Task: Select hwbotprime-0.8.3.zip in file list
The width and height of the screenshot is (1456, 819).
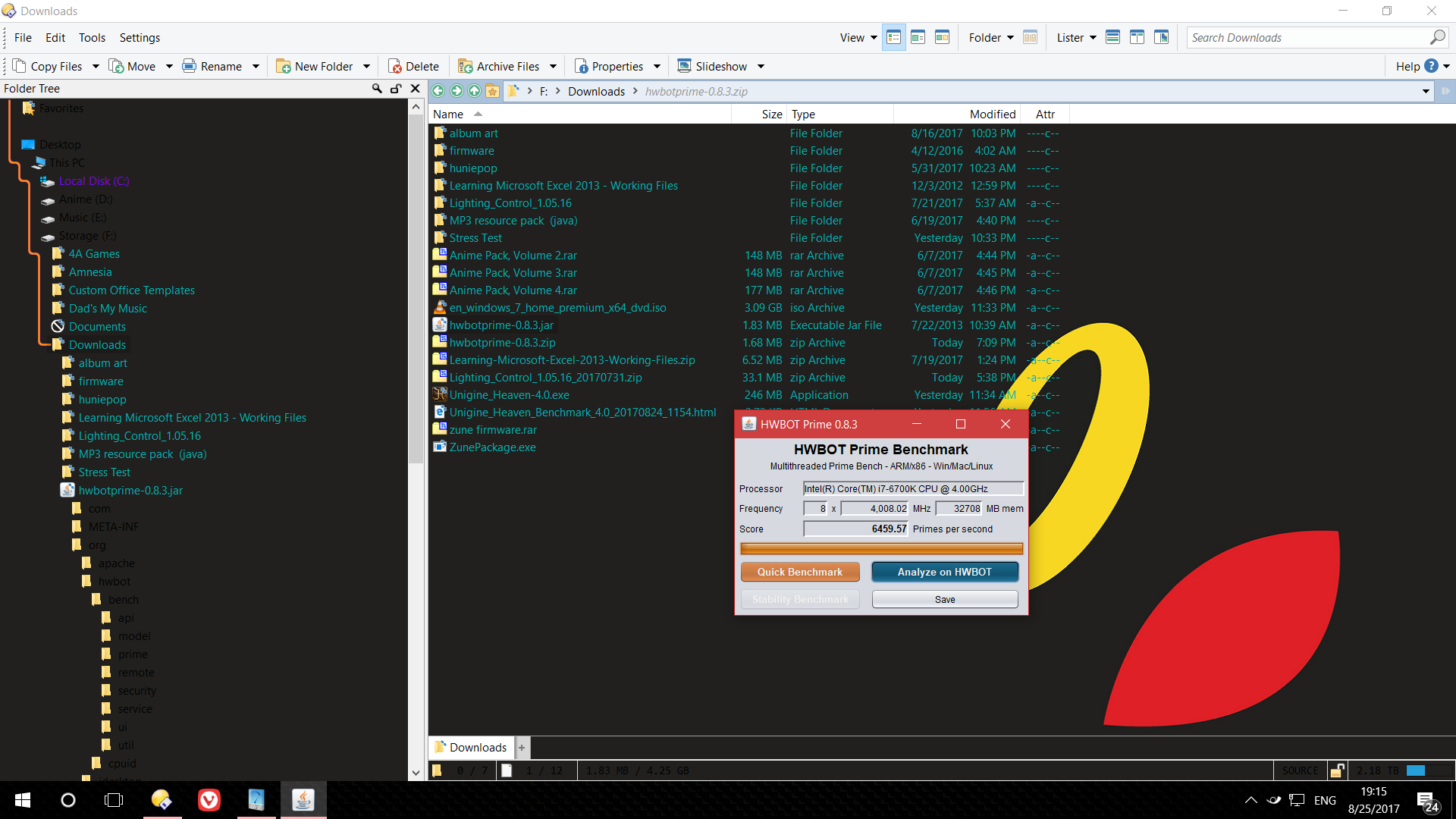Action: pyautogui.click(x=502, y=343)
